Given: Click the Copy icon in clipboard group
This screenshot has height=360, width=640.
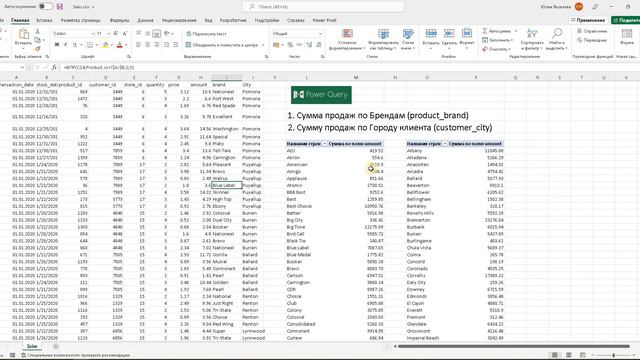Looking at the screenshot, I should click(x=38, y=40).
